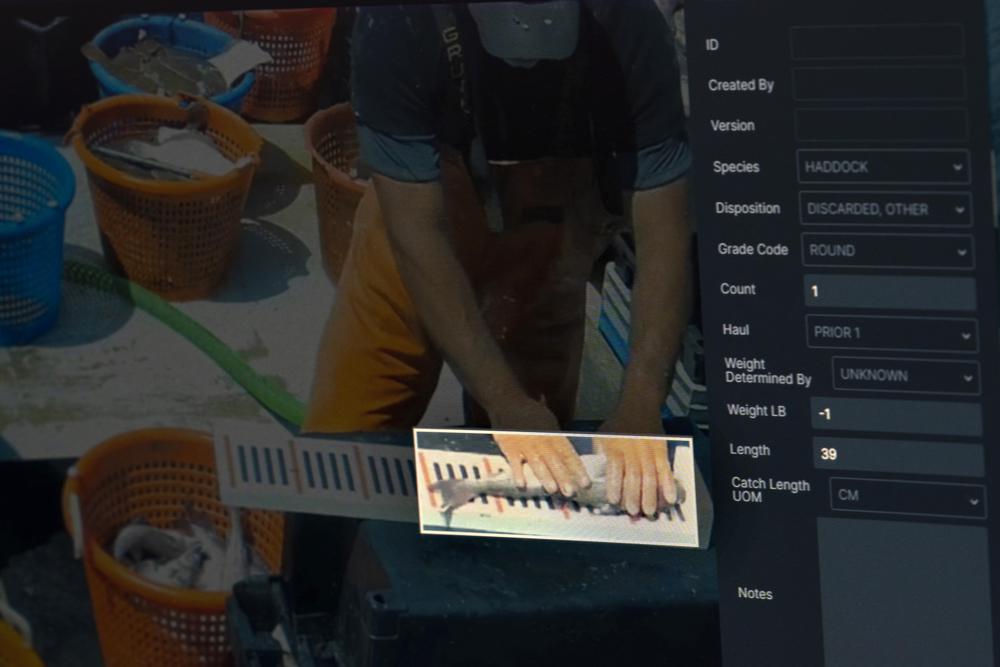Expand the Disposition dropdown showing DISCARDED, OTHER
Image resolution: width=1000 pixels, height=667 pixels.
(x=884, y=209)
